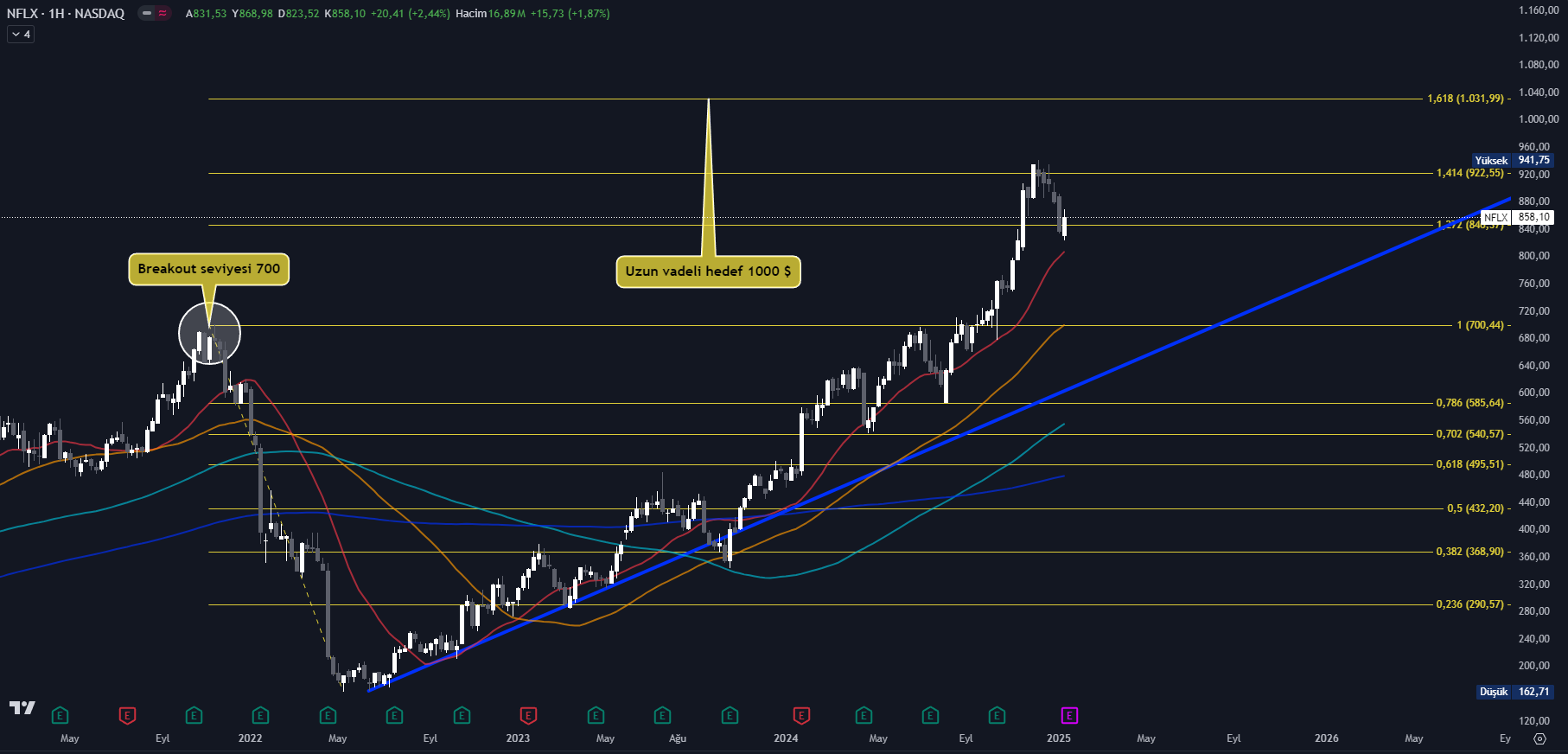Click the NFLX 858,10 current price label

(x=1517, y=217)
